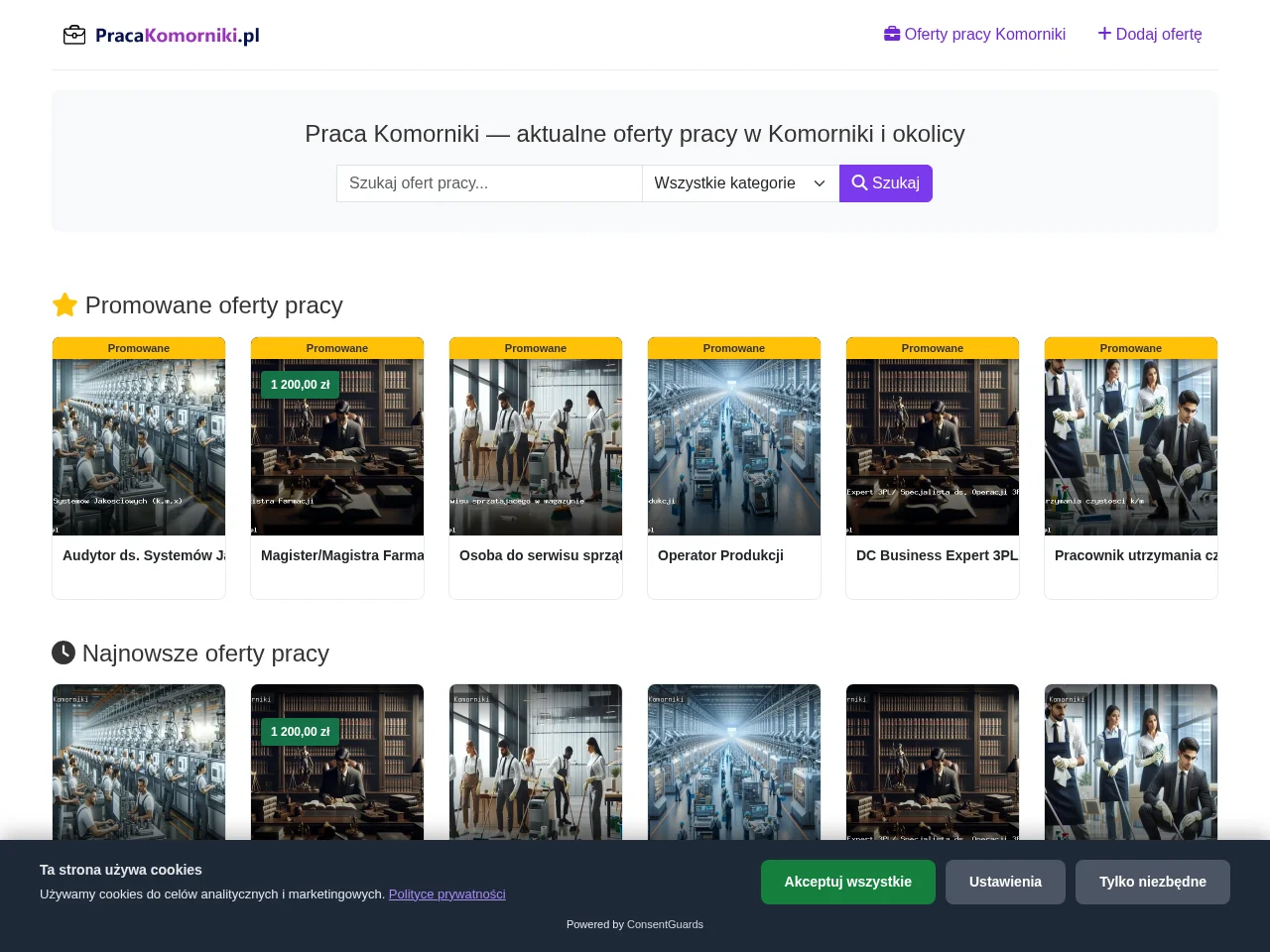Open Oferty pracy Komorniki menu link

(974, 34)
